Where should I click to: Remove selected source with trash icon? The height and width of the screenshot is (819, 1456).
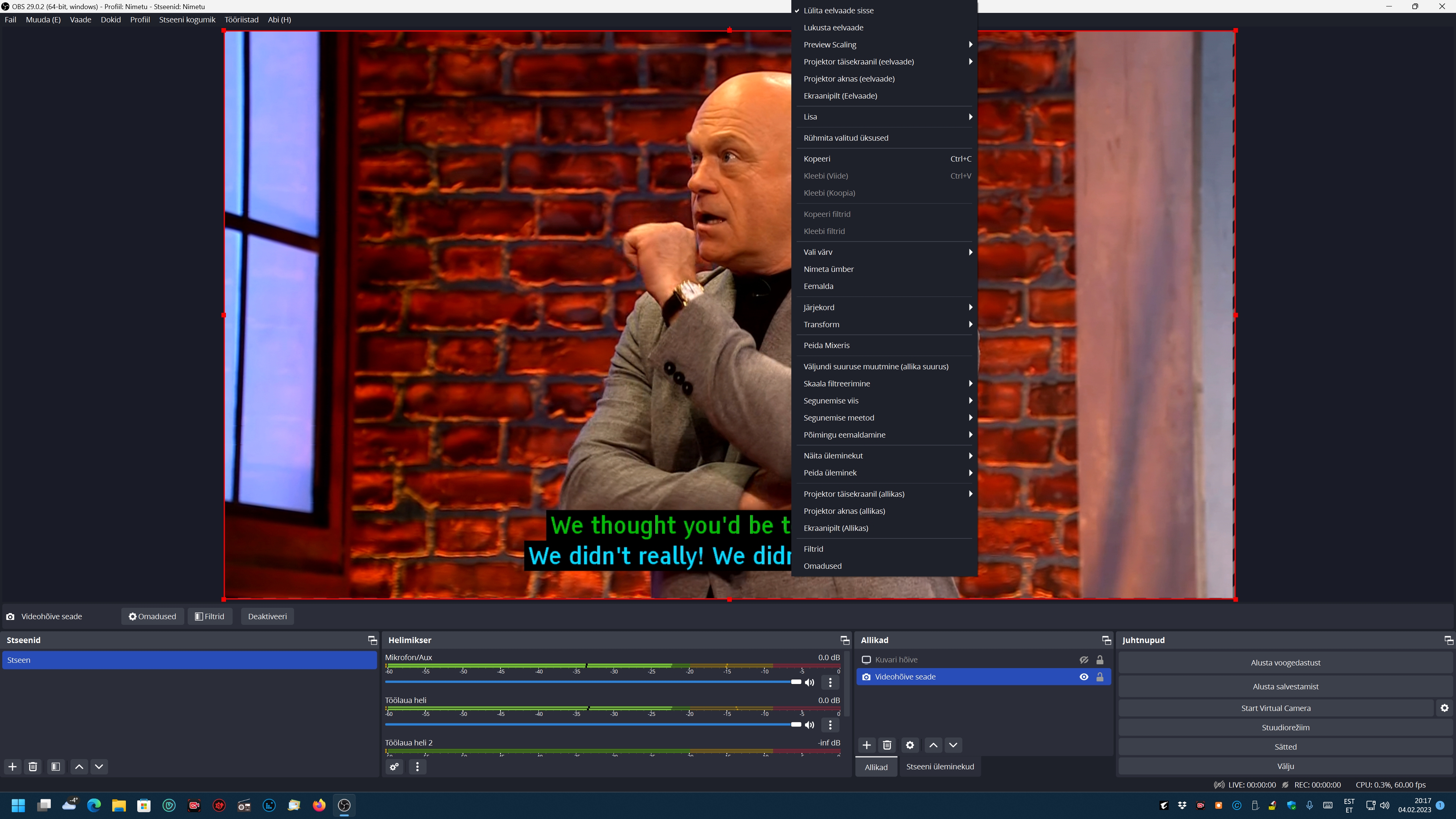tap(887, 745)
